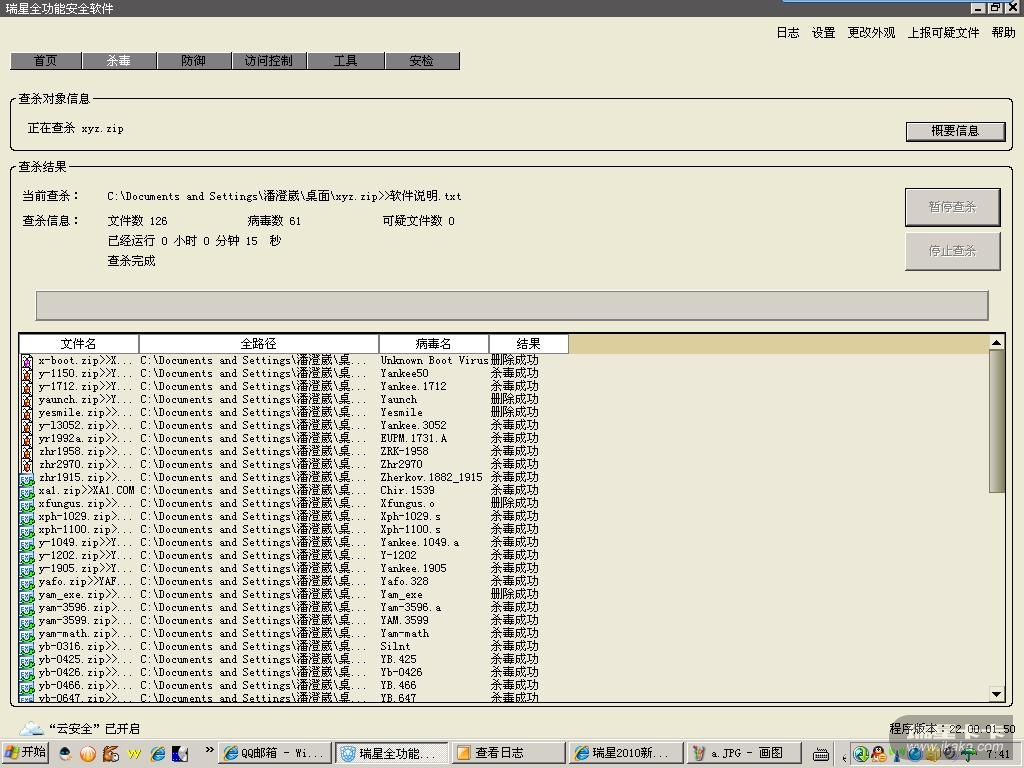The width and height of the screenshot is (1024, 768).
Task: Click the orange globe quick launch icon
Action: coord(88,754)
